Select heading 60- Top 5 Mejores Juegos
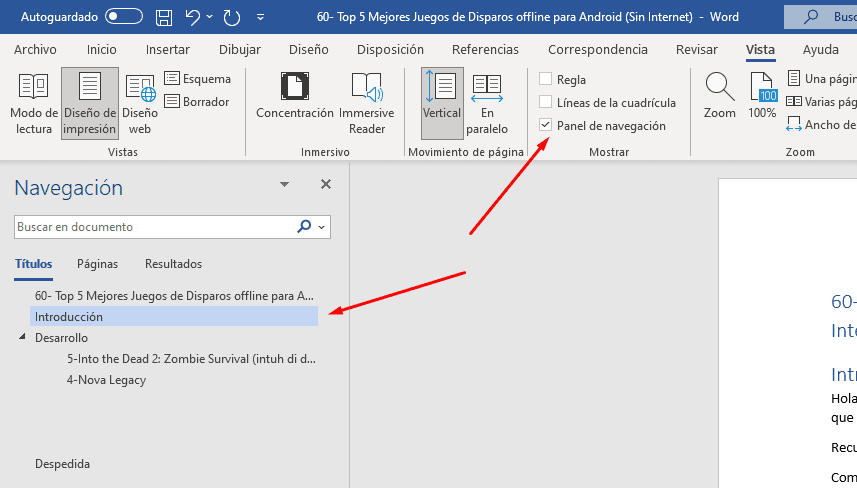The image size is (857, 488). coord(174,296)
